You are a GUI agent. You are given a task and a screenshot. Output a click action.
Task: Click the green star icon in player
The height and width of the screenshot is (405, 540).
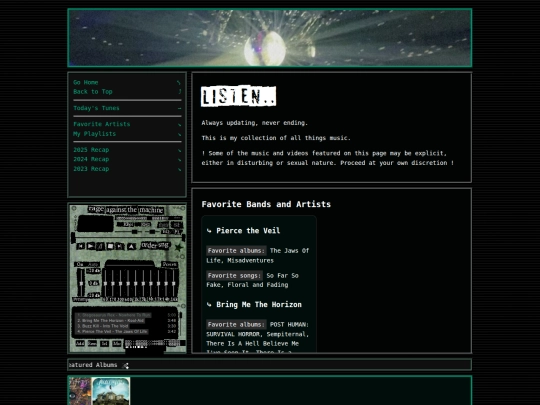click(x=179, y=247)
